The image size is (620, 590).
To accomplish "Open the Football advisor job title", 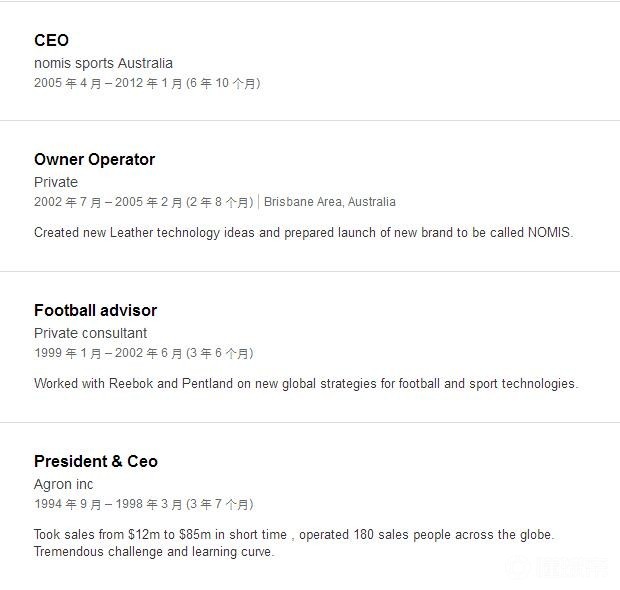I will (x=95, y=310).
